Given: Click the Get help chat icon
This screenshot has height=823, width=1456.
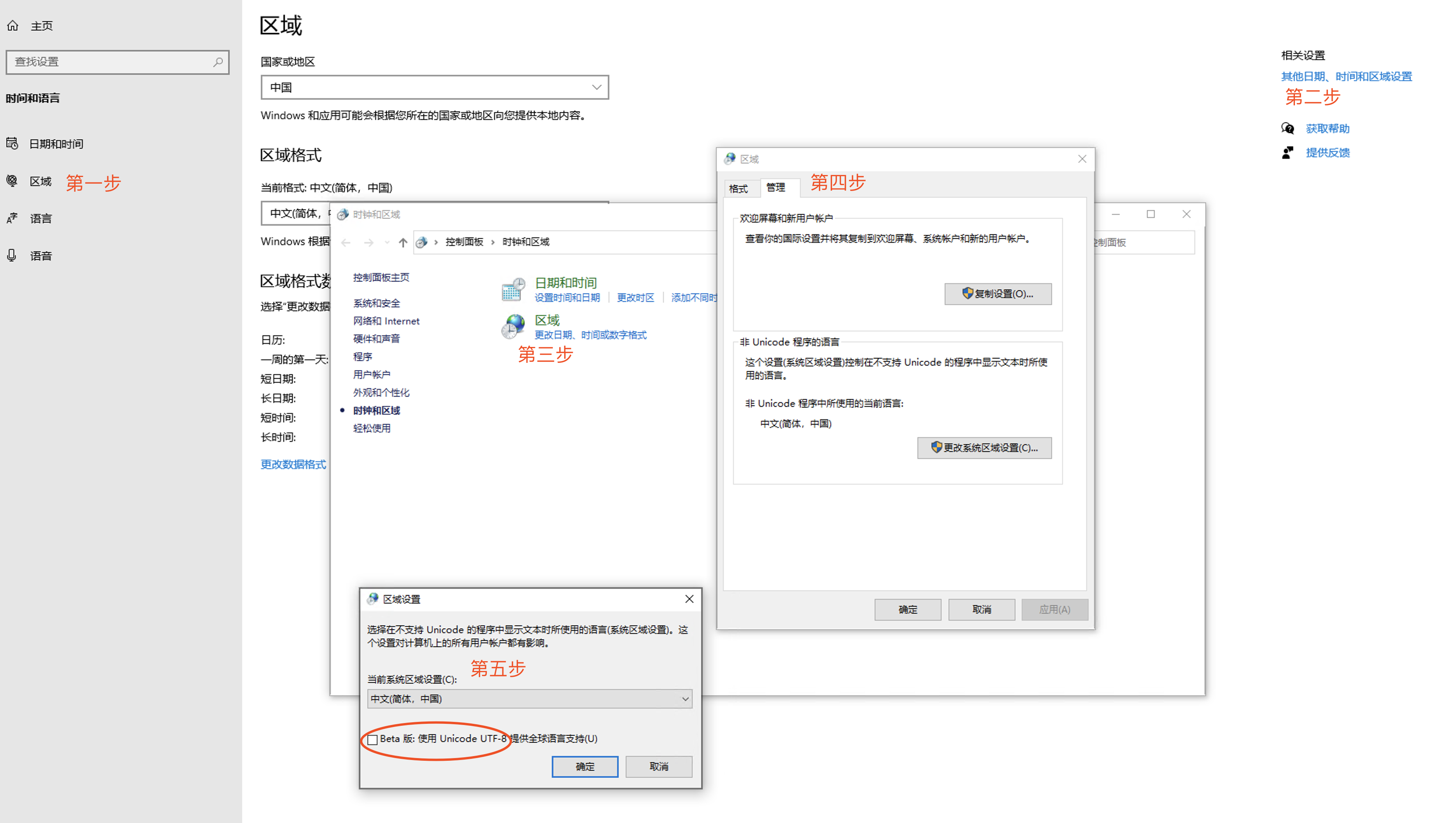Looking at the screenshot, I should click(x=1288, y=128).
